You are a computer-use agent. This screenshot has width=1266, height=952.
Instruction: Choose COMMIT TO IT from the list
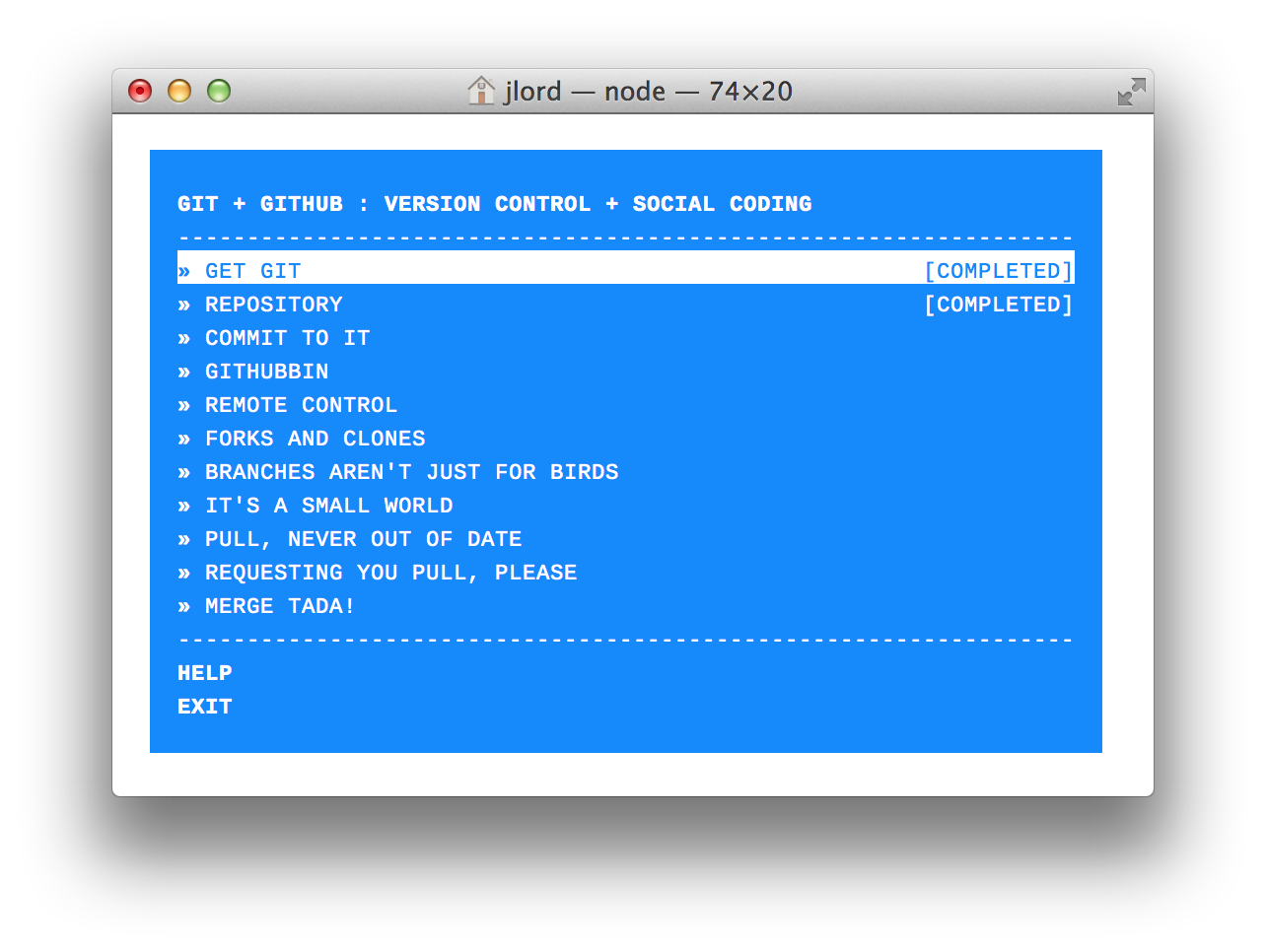(x=287, y=338)
